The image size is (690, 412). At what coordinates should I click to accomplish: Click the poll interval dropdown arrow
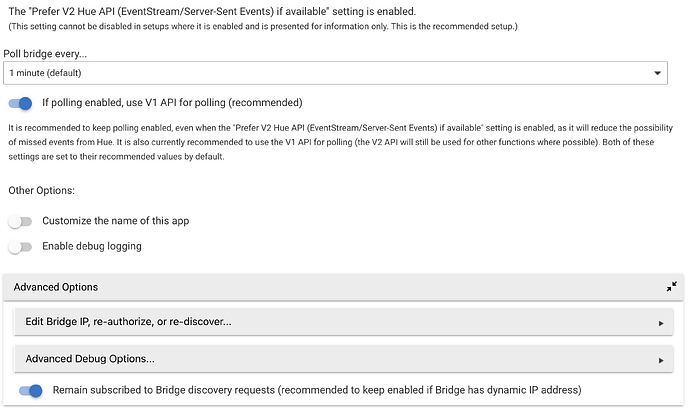click(657, 73)
